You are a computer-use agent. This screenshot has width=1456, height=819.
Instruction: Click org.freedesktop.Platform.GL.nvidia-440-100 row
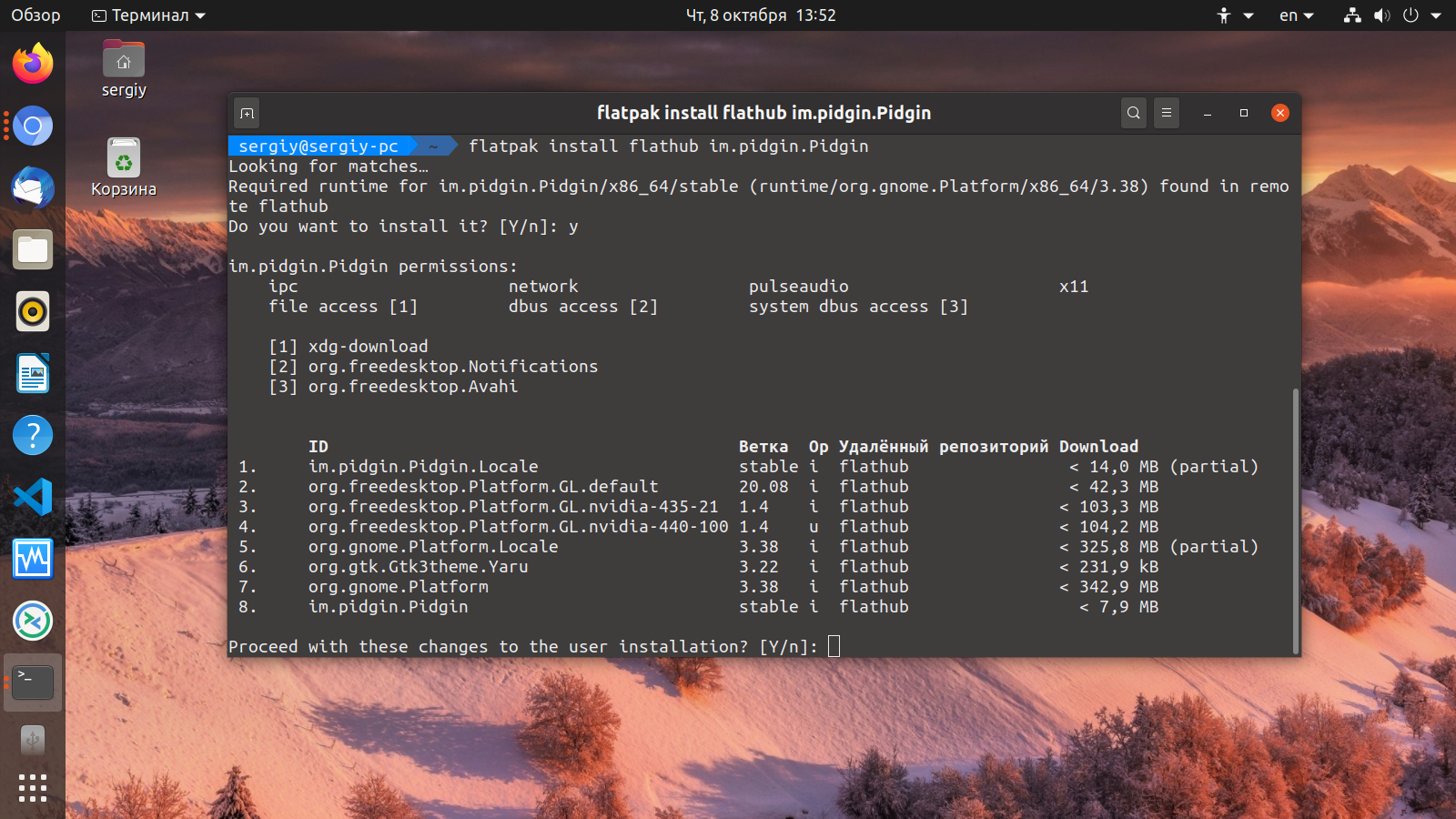point(519,527)
